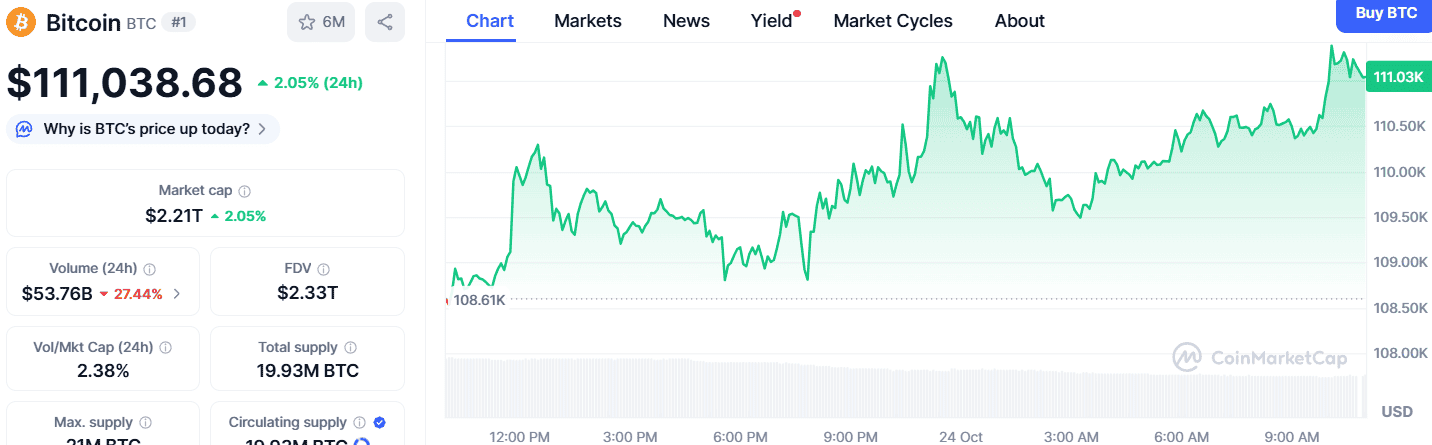Go to Market Cycles tab
Viewport: 1432px width, 445px height.
892,21
